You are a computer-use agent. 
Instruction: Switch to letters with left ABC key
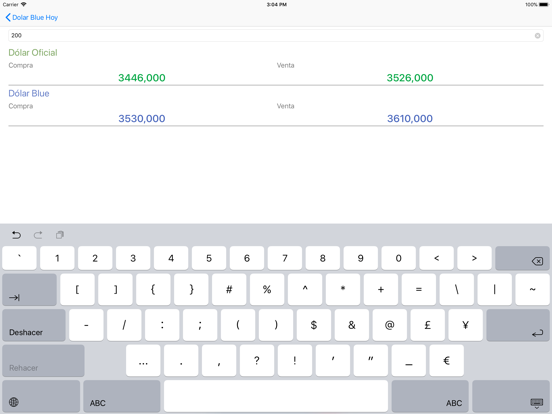click(122, 396)
